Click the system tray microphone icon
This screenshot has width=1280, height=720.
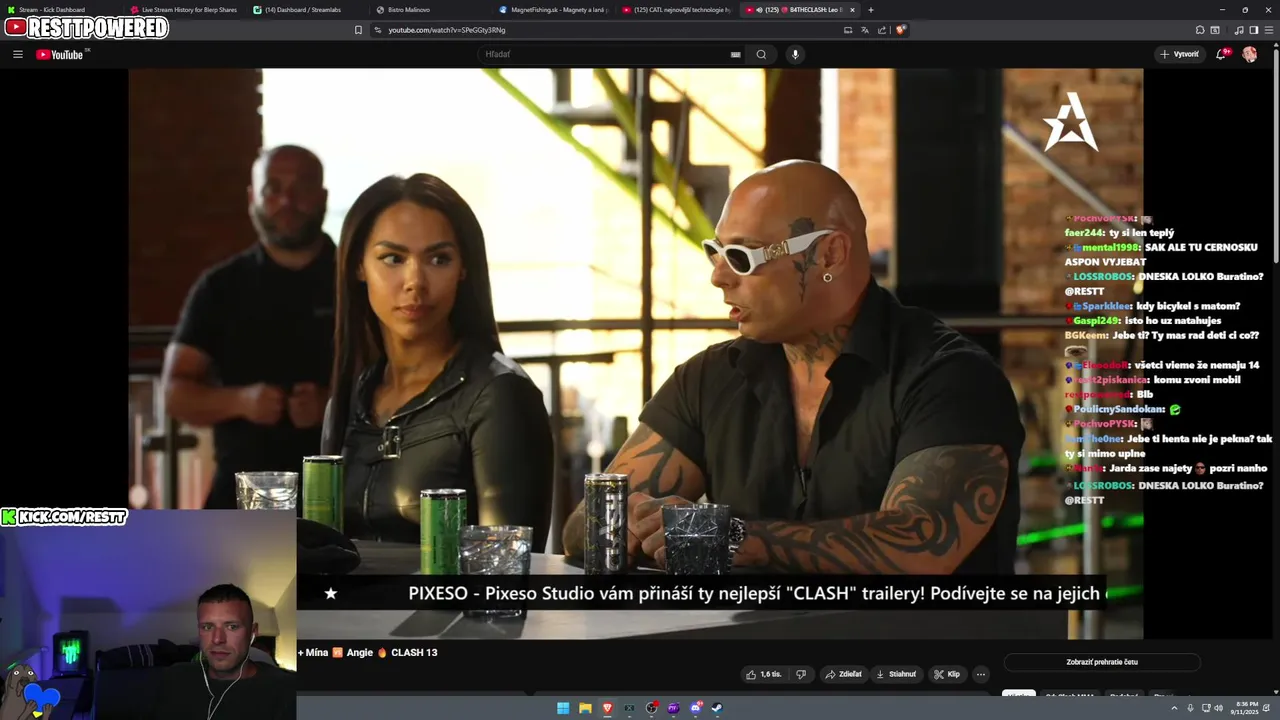(1190, 708)
